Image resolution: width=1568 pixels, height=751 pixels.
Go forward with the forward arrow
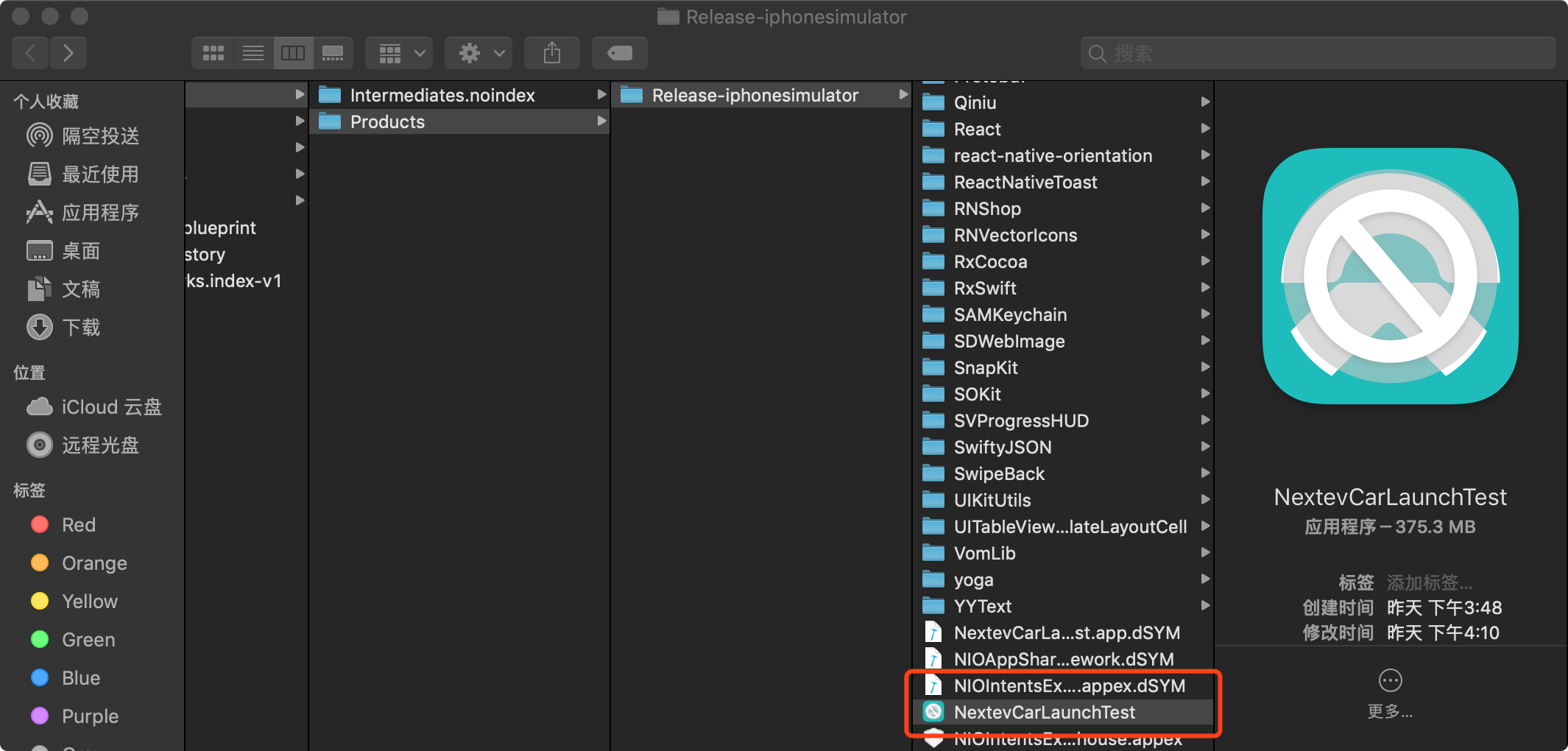(x=68, y=53)
